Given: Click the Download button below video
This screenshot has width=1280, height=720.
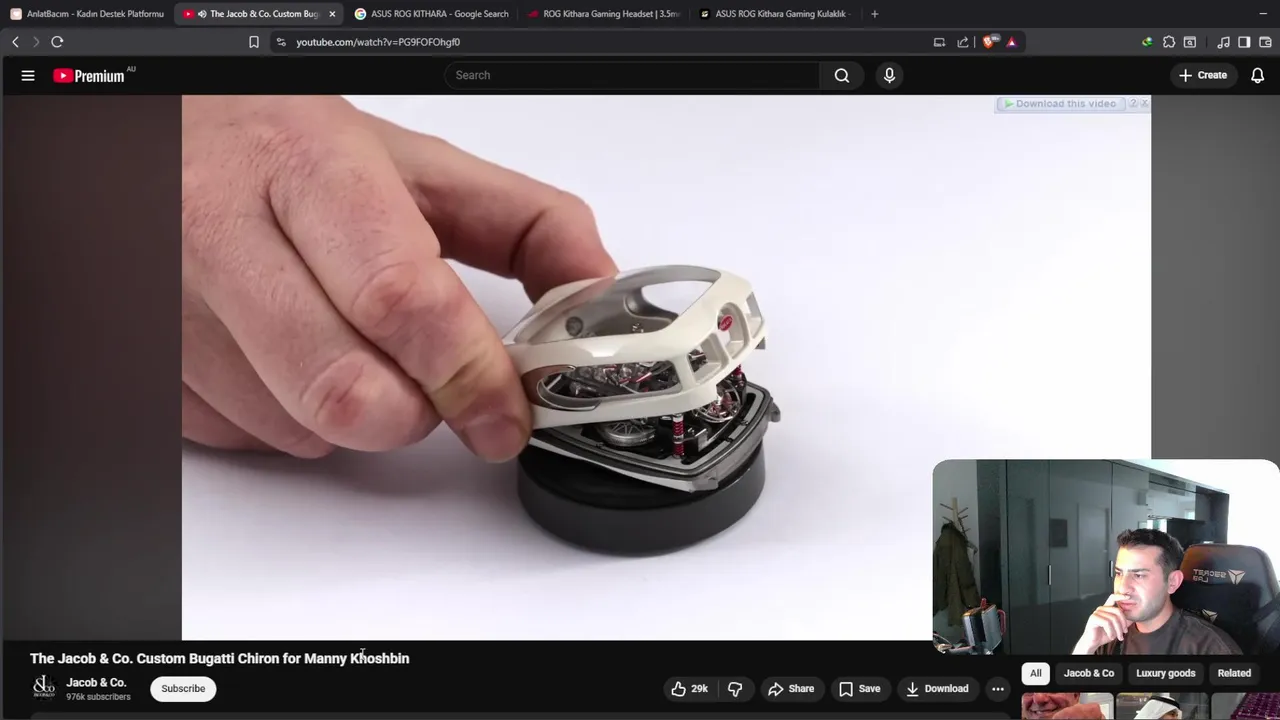Looking at the screenshot, I should 937,688.
